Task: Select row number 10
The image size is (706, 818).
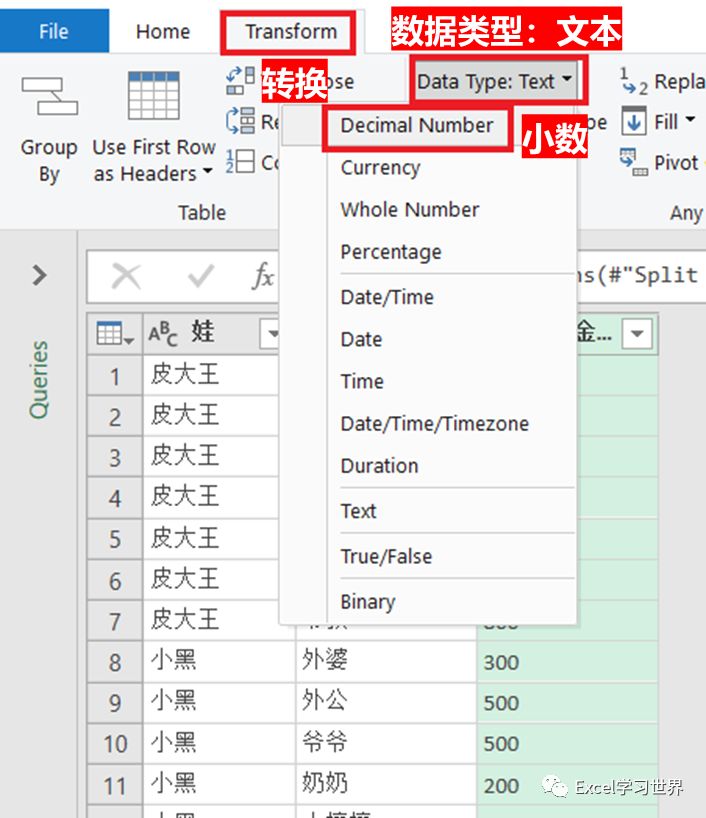Action: pyautogui.click(x=115, y=744)
